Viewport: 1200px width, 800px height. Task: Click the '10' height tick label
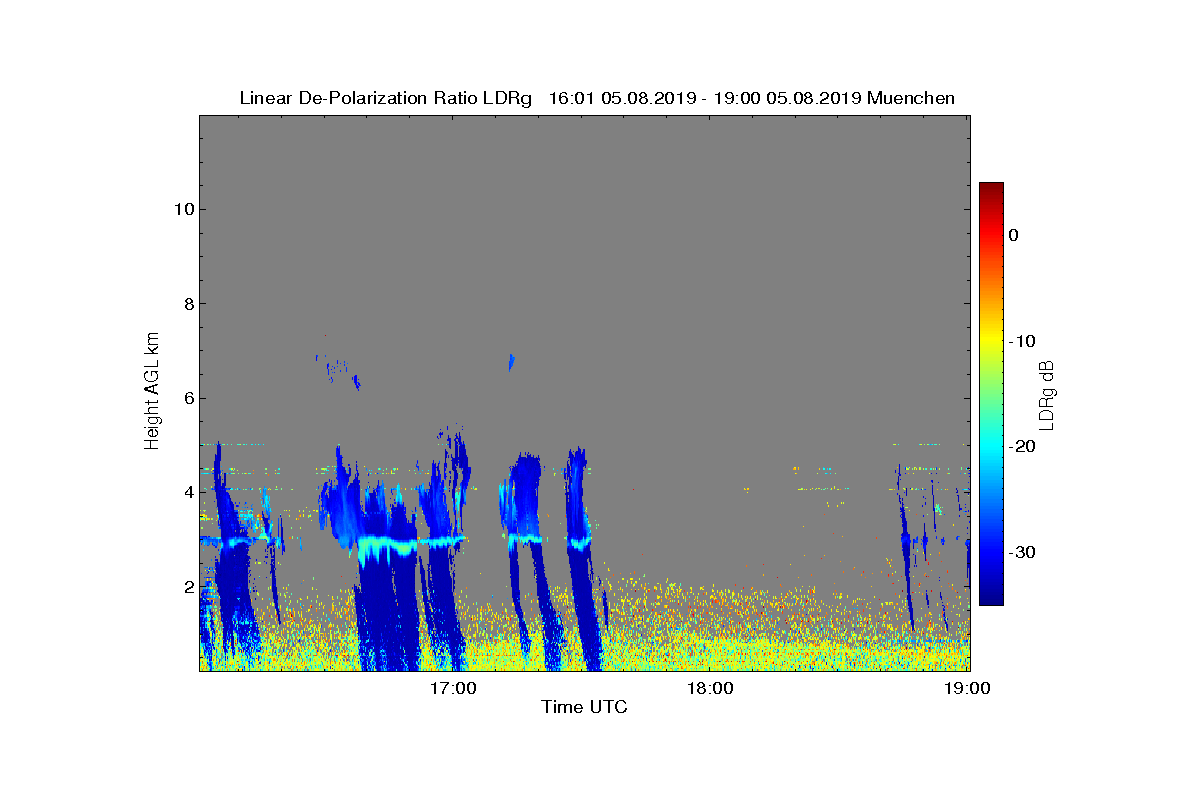pos(182,209)
